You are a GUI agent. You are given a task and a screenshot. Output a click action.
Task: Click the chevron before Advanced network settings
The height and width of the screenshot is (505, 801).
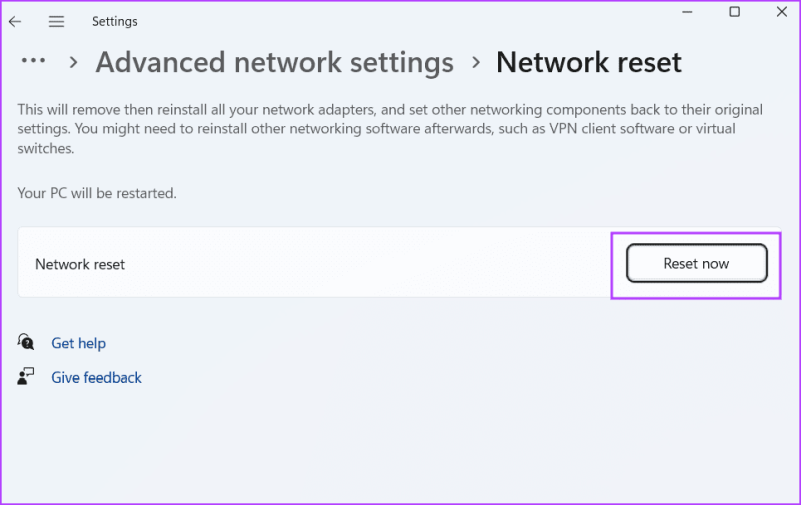click(73, 62)
